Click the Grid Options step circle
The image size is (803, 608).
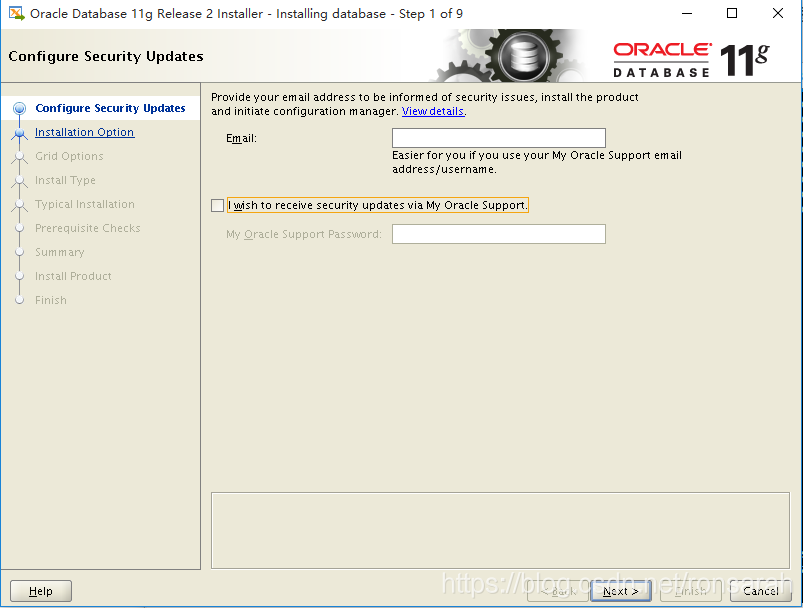click(x=20, y=156)
